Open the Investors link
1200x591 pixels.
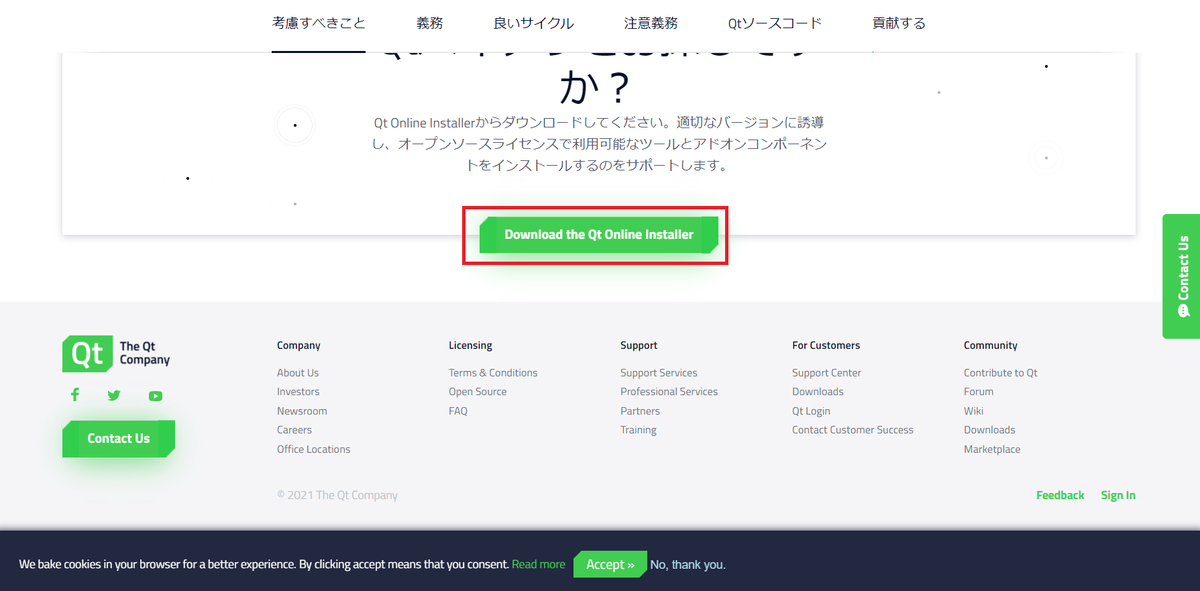[x=298, y=392]
